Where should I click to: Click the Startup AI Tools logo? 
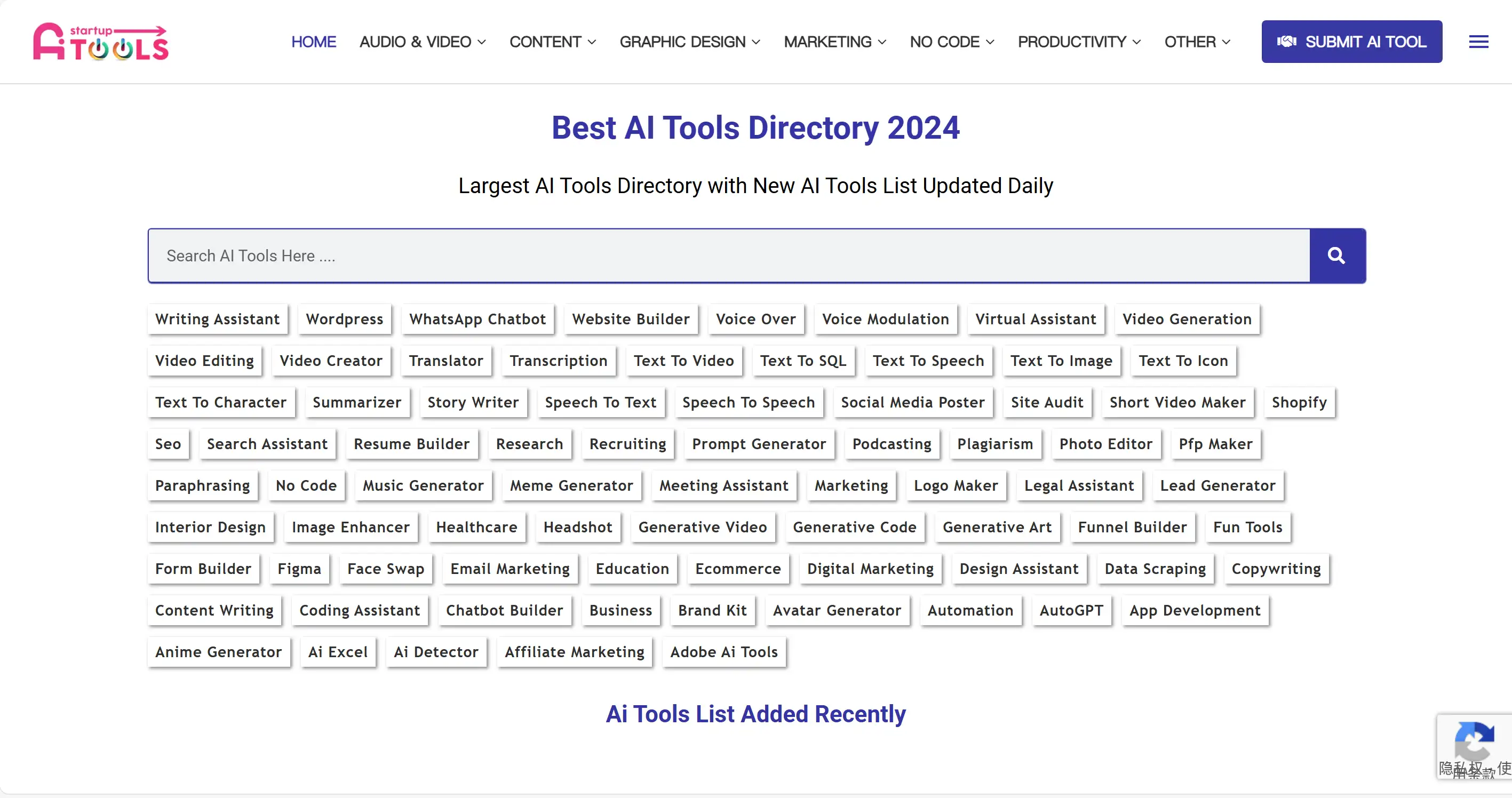pos(101,42)
